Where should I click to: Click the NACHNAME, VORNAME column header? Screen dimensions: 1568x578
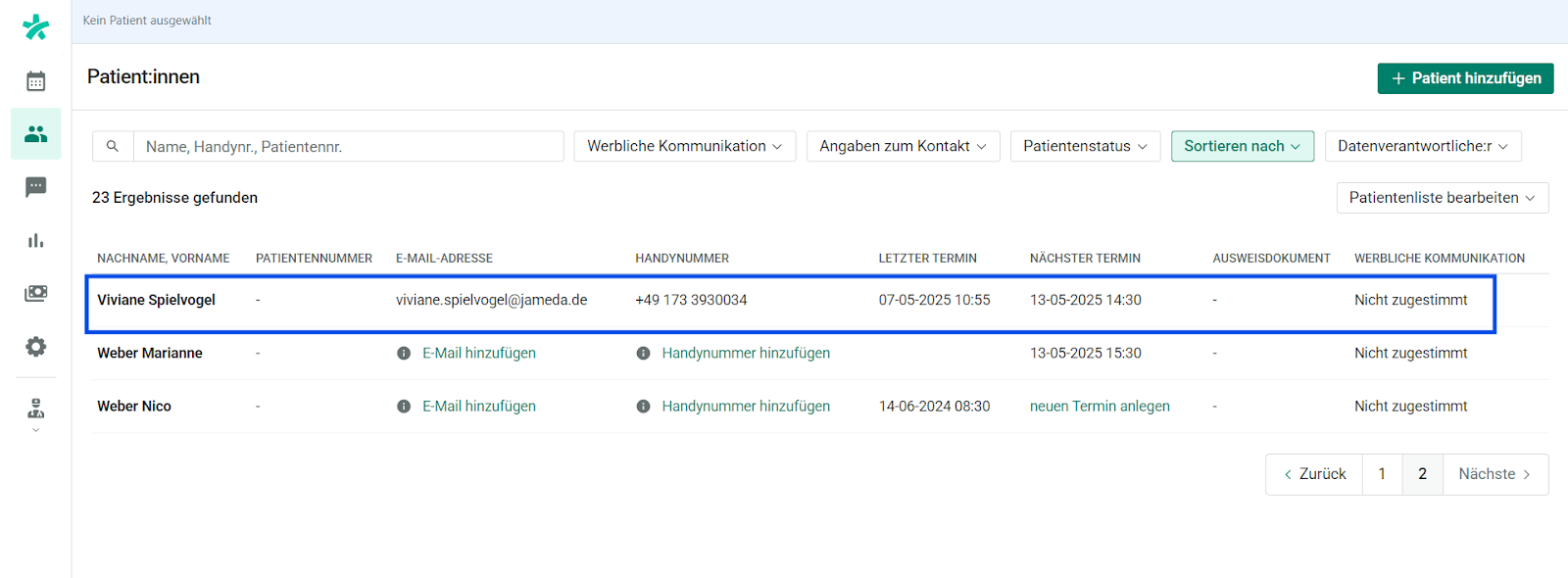tap(164, 259)
